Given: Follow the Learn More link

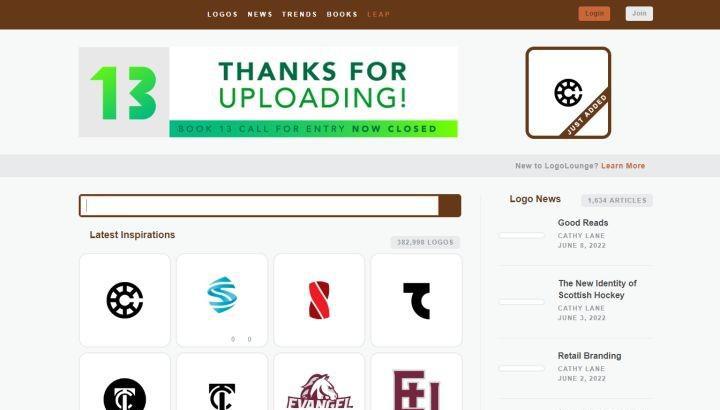Looking at the screenshot, I should [623, 166].
